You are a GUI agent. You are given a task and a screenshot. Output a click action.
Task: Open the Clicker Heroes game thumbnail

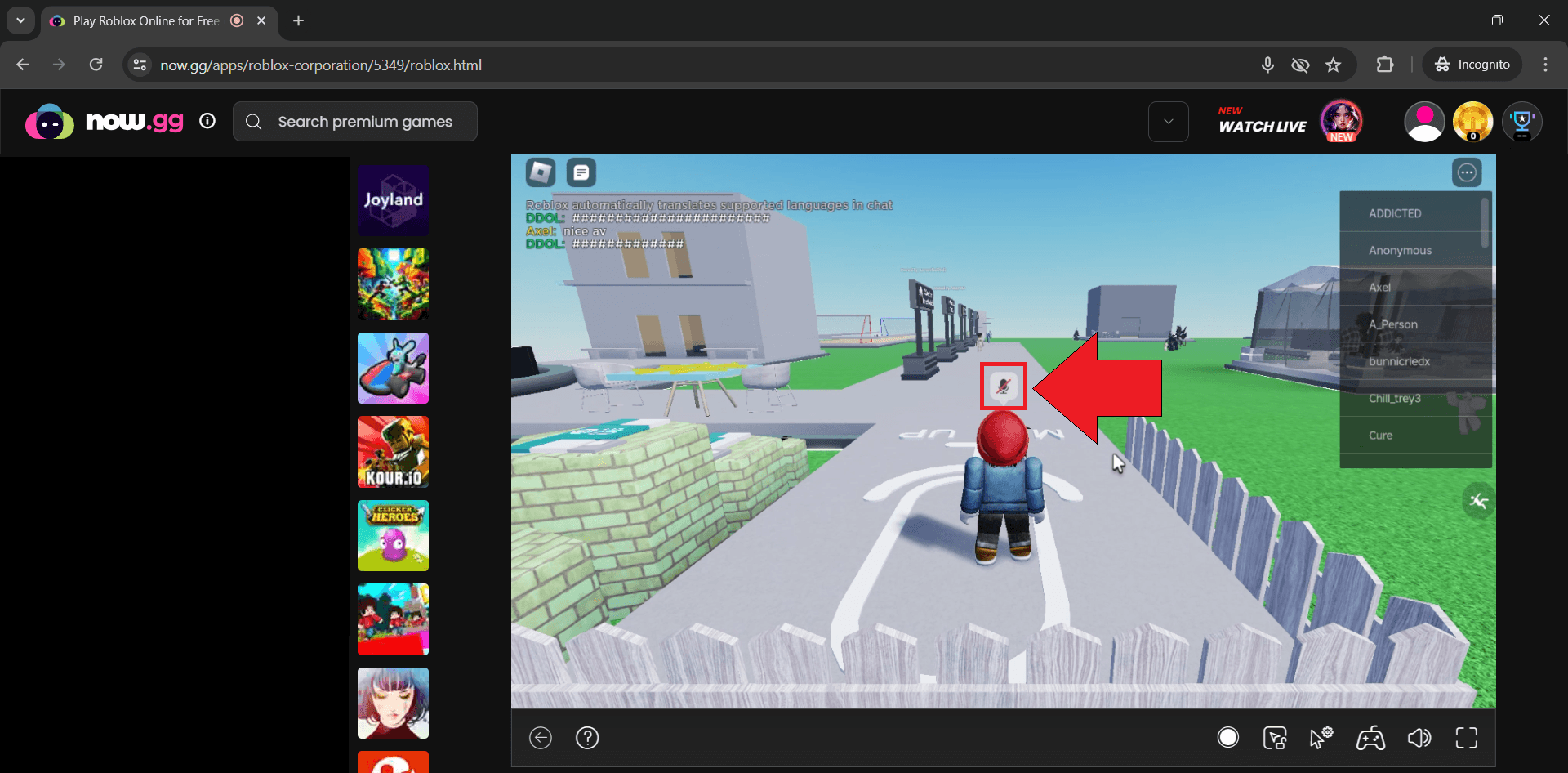point(393,536)
